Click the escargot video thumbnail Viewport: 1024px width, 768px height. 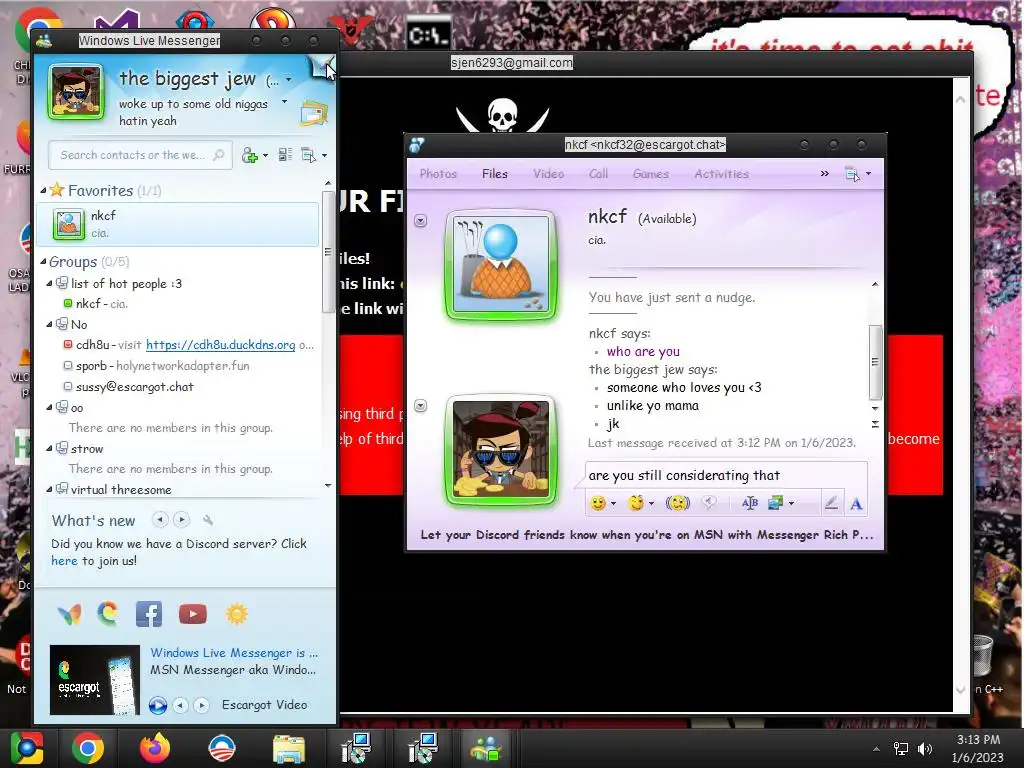click(x=95, y=680)
